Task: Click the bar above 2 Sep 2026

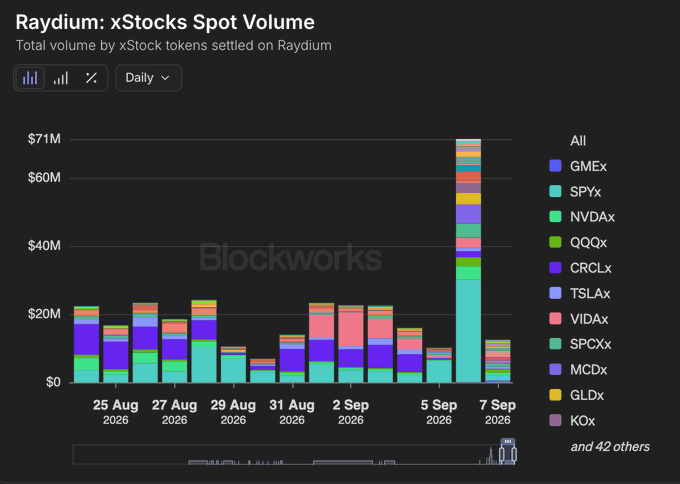Action: (351, 344)
